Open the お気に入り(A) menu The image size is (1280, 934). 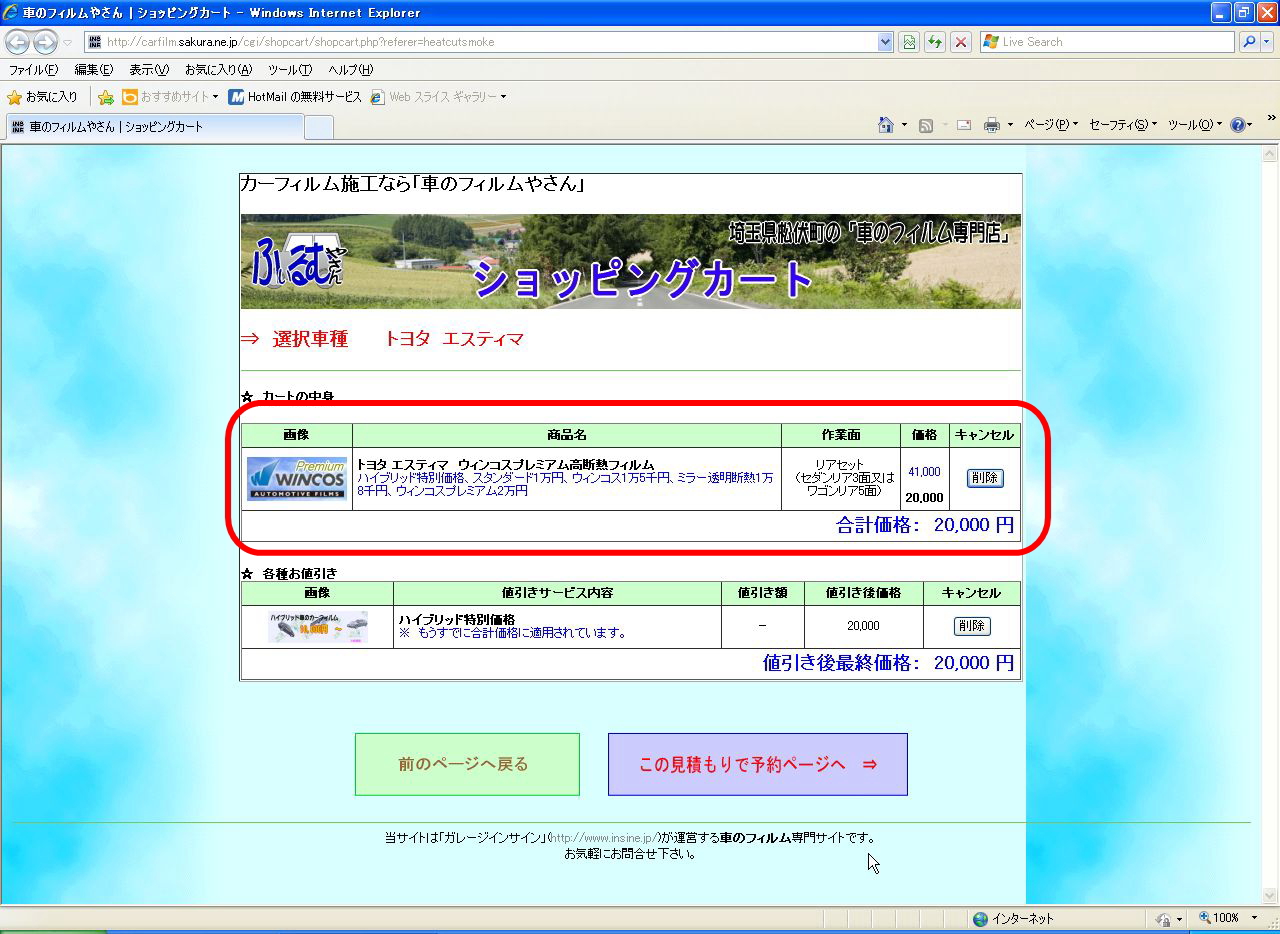218,70
